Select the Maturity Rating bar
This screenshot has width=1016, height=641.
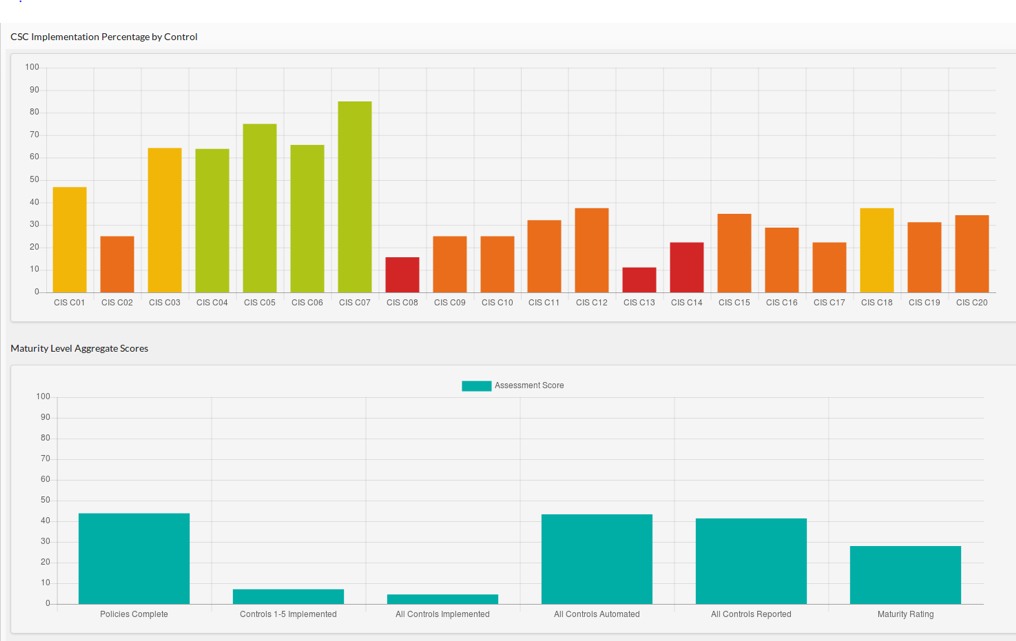click(x=904, y=573)
